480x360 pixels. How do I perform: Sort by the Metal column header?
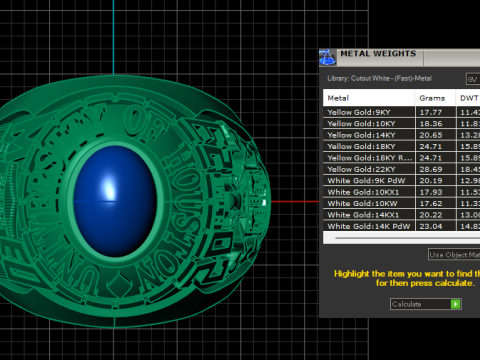pos(369,98)
